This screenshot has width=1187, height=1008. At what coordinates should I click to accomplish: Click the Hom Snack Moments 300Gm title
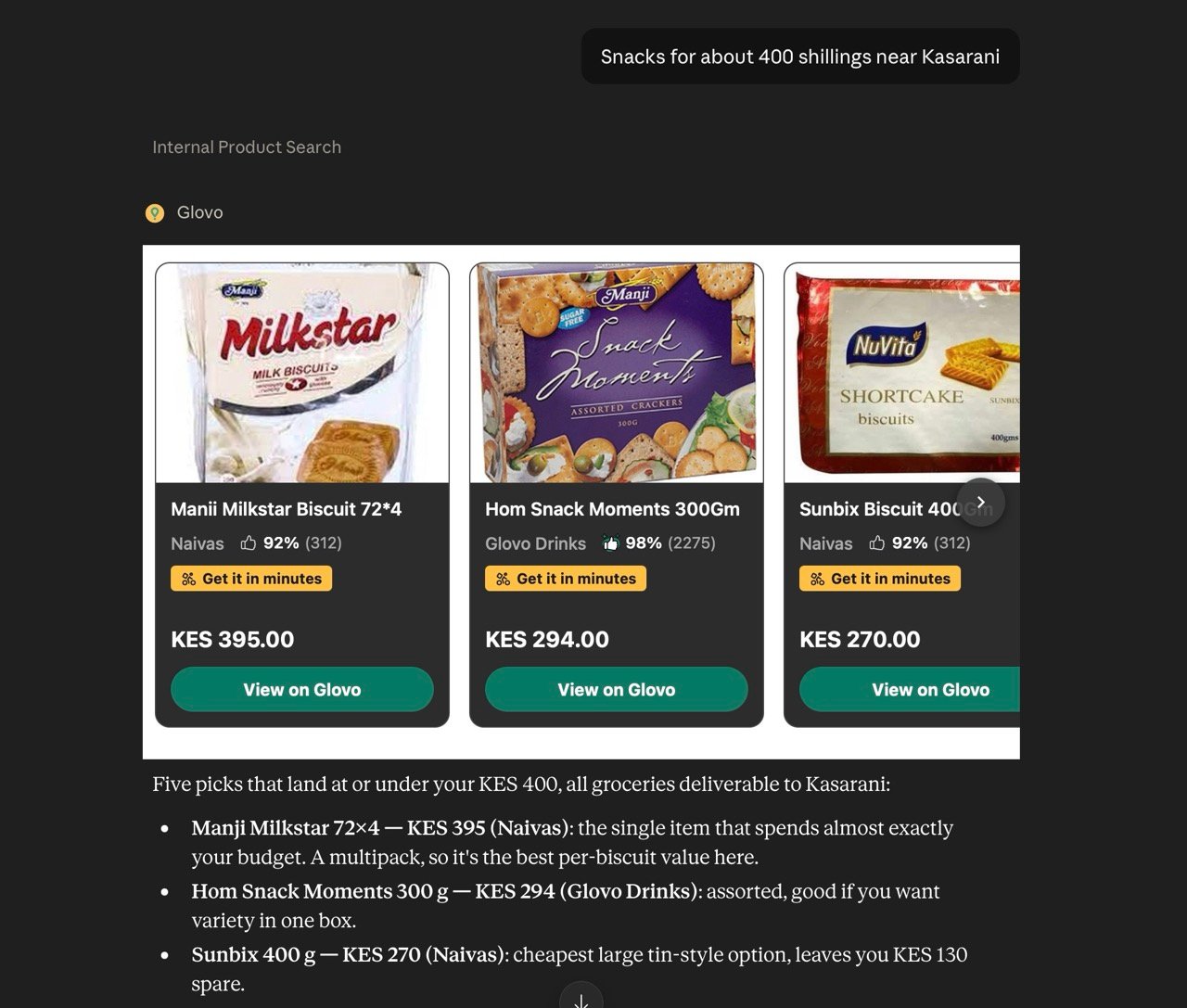tap(612, 509)
